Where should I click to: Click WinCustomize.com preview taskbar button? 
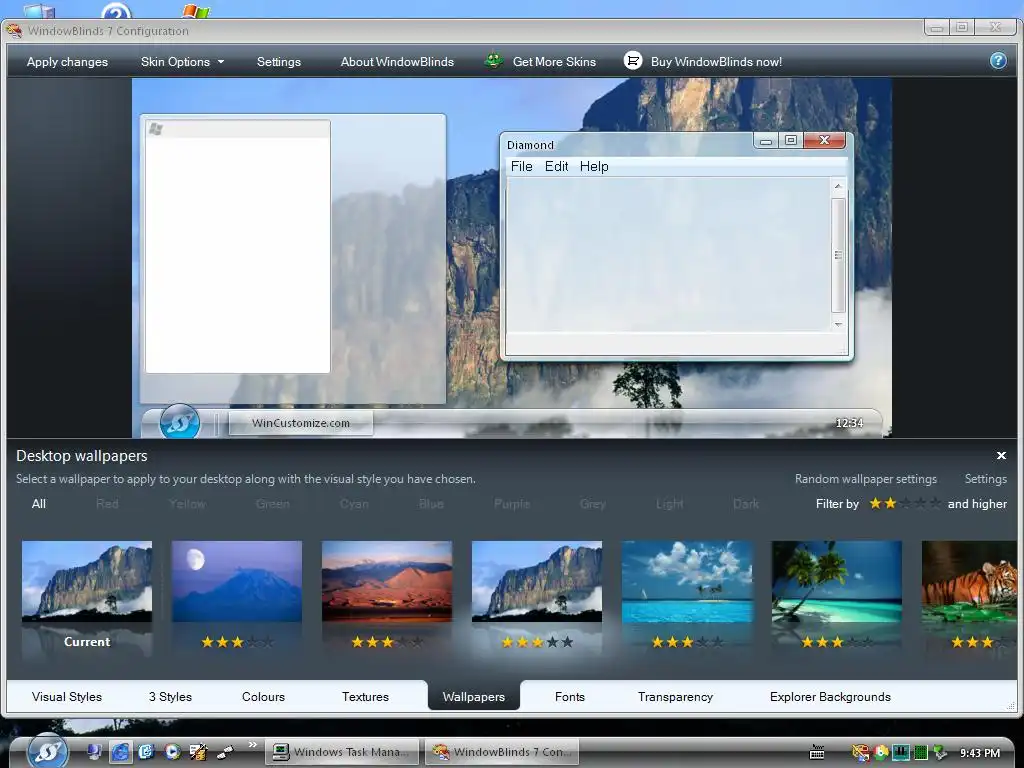coord(301,423)
